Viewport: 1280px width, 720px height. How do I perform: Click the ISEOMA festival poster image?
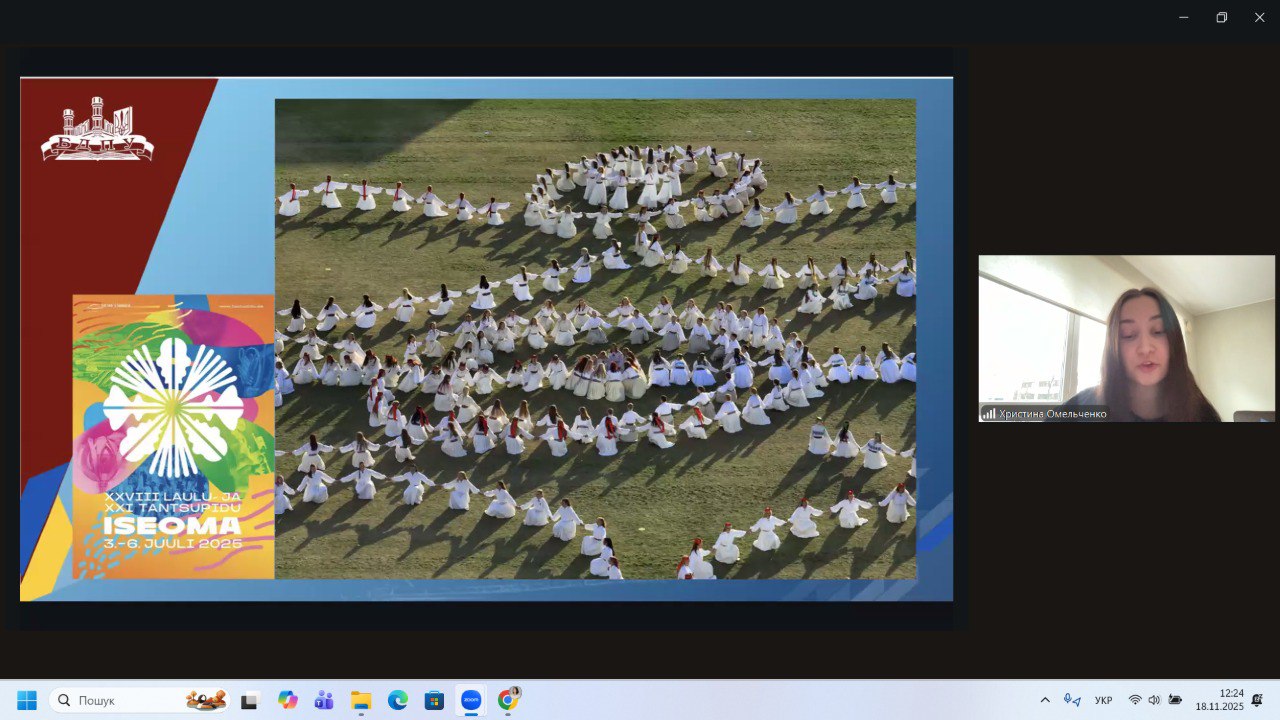173,436
